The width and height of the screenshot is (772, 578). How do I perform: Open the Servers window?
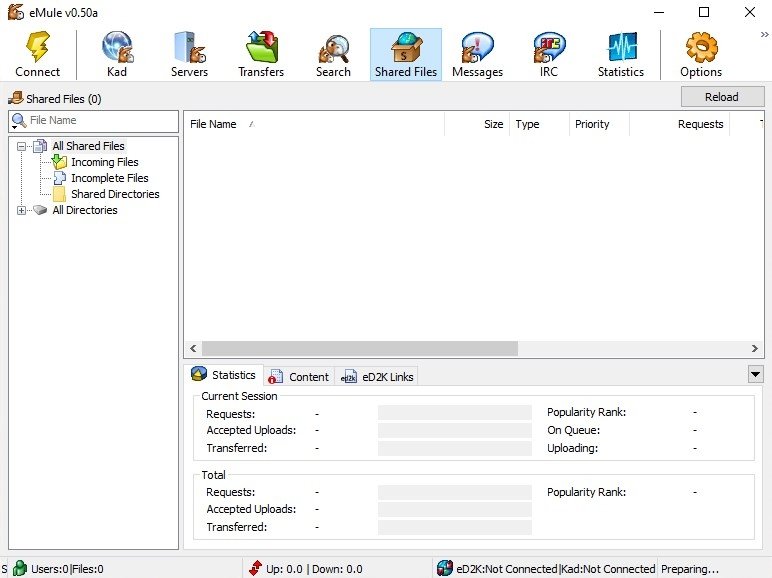pyautogui.click(x=190, y=54)
